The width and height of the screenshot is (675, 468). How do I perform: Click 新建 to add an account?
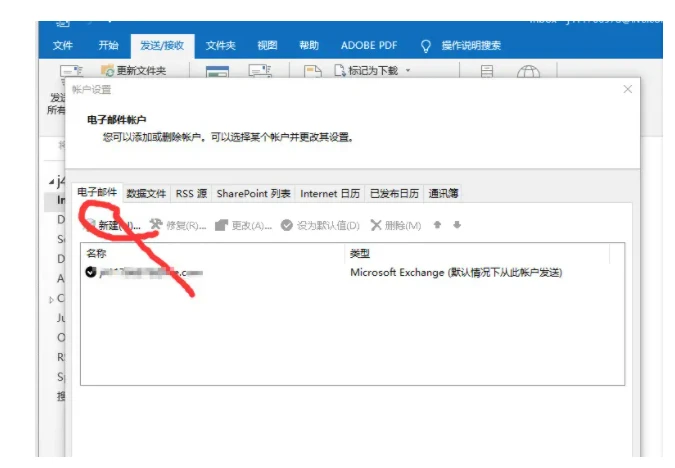[113, 225]
